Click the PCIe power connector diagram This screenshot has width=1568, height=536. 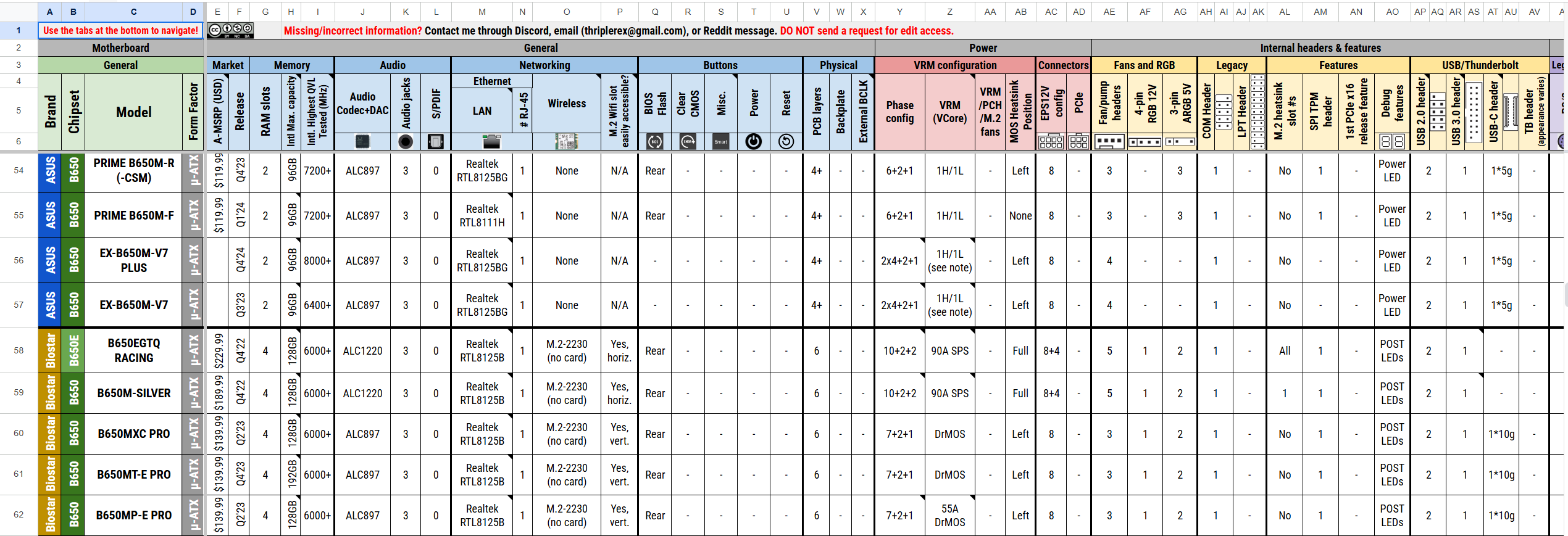[x=1078, y=142]
